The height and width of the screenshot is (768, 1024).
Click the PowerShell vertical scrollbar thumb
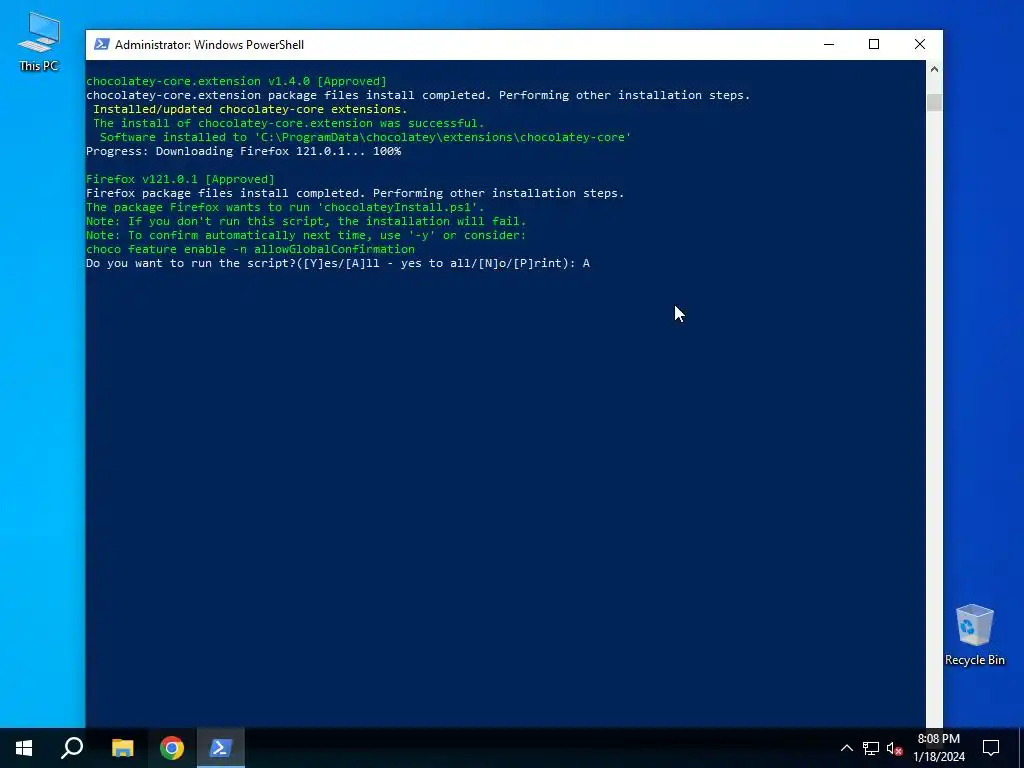pos(934,103)
